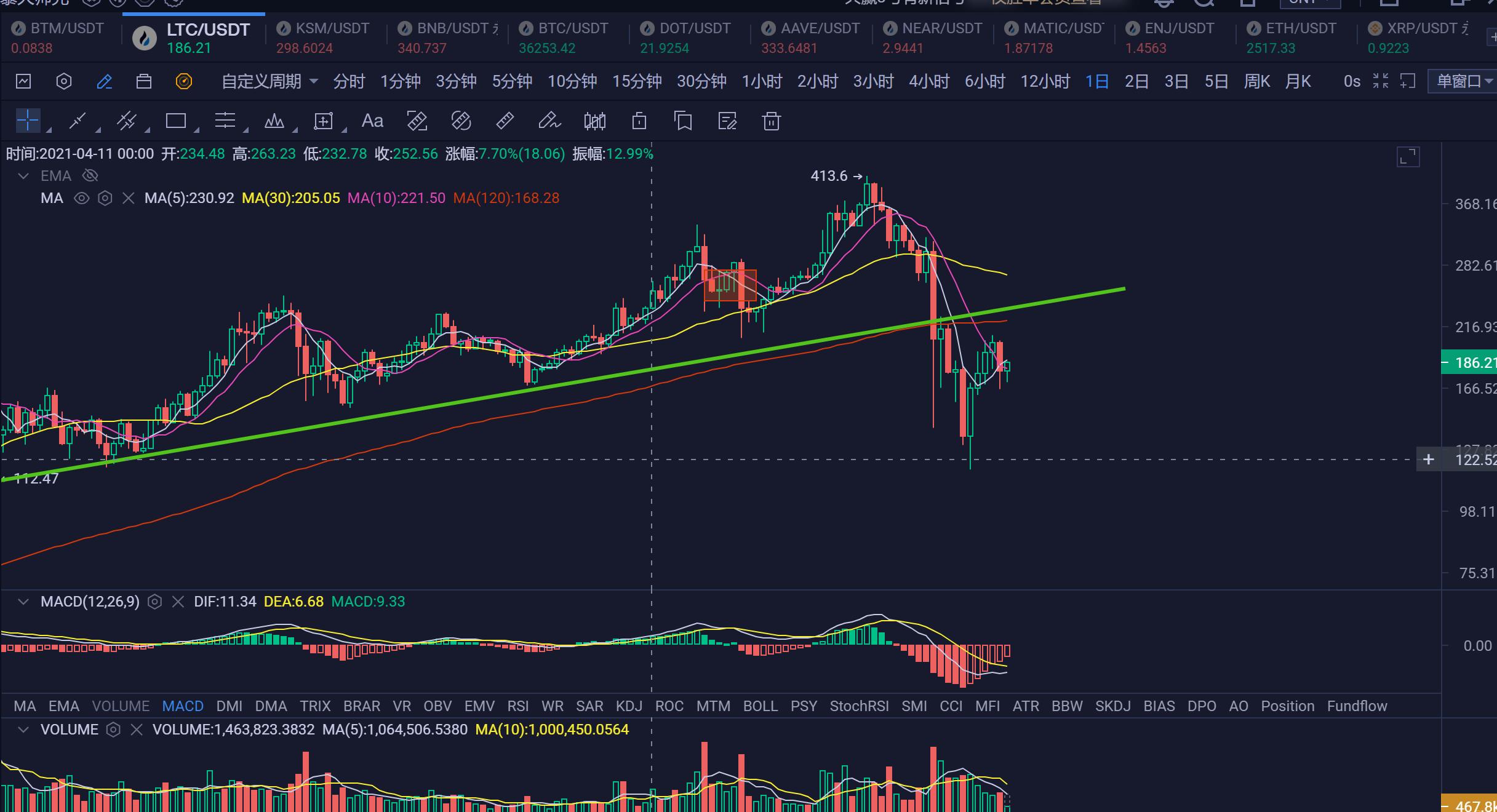Click the lock drawings icon
This screenshot has height=812, width=1497.
pyautogui.click(x=639, y=121)
